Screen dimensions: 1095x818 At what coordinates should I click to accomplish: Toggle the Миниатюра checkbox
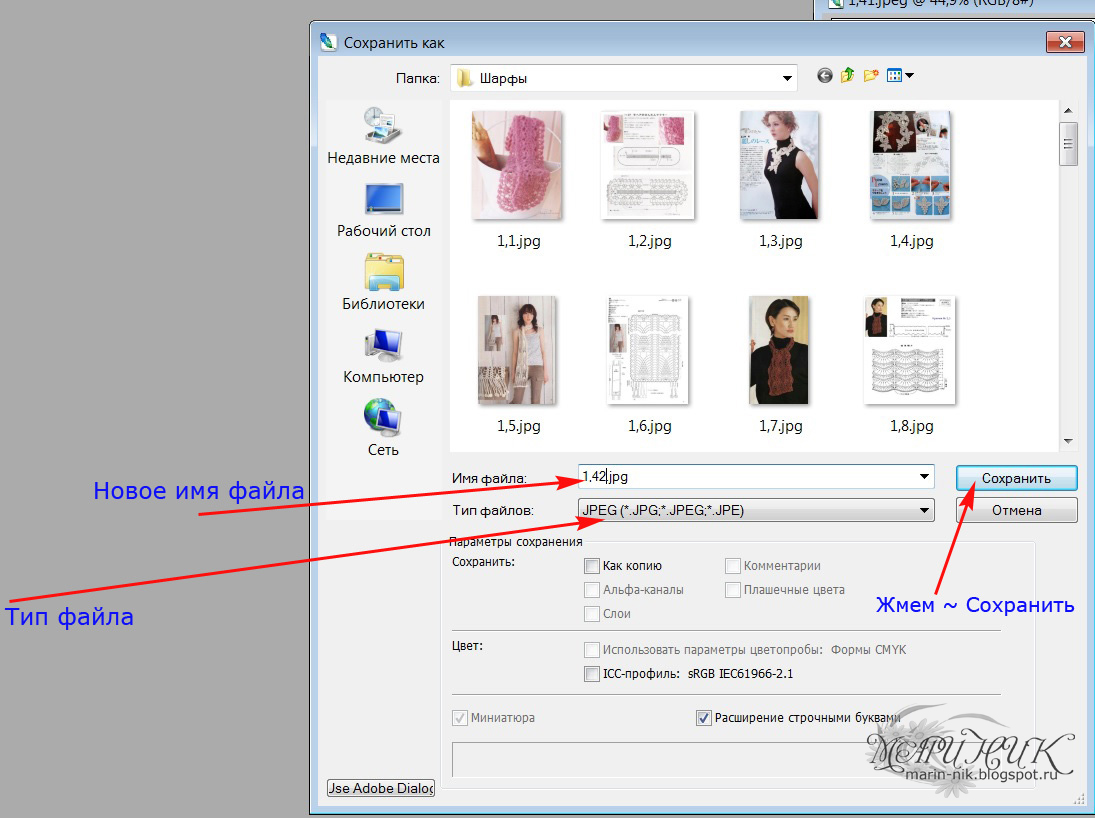[460, 717]
